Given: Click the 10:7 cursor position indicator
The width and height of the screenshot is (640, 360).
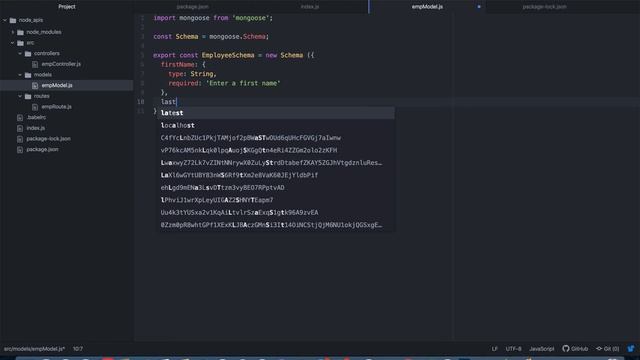Looking at the screenshot, I should pyautogui.click(x=78, y=349).
